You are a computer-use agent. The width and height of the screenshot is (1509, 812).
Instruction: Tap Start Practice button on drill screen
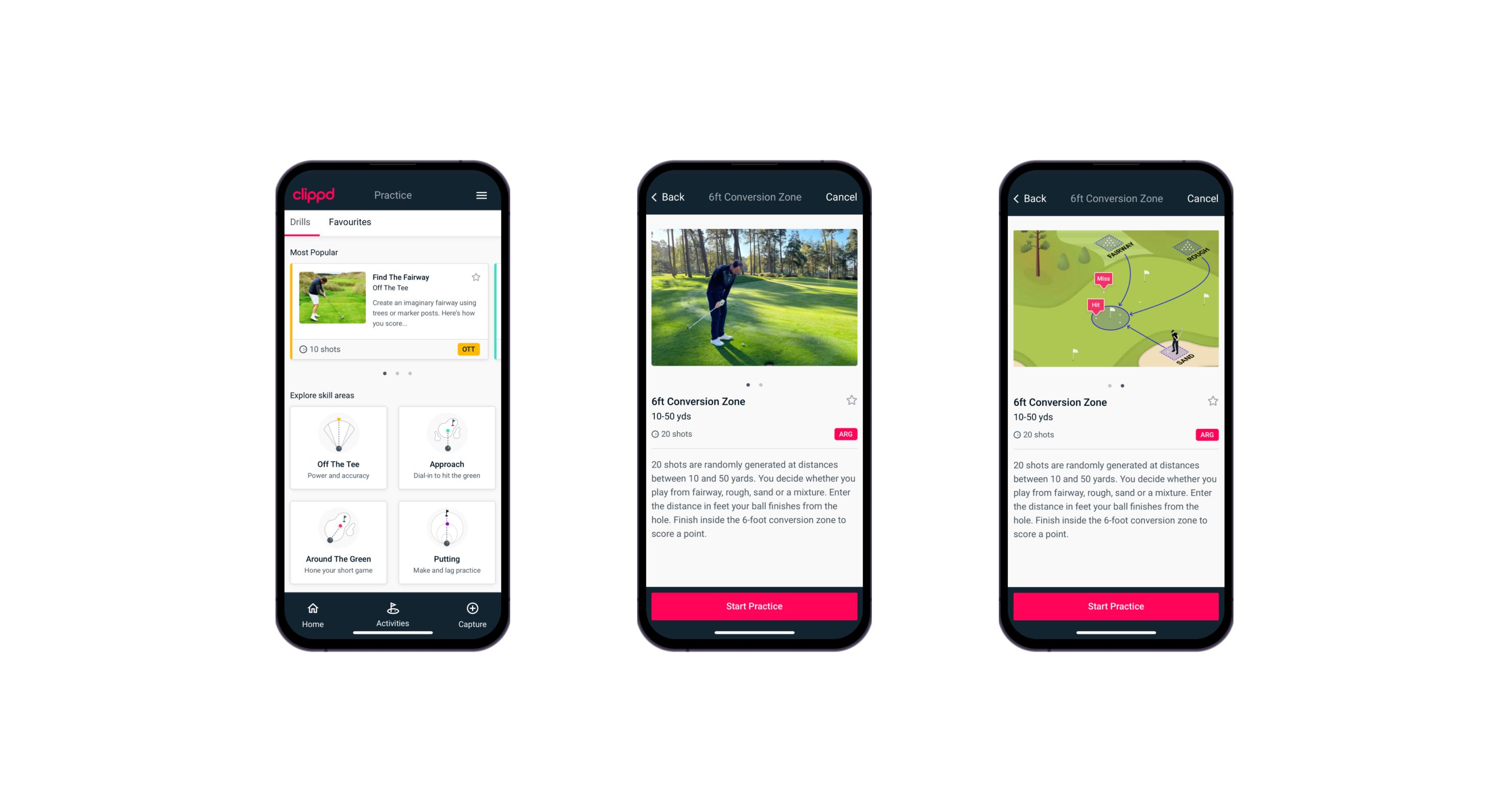click(x=754, y=605)
